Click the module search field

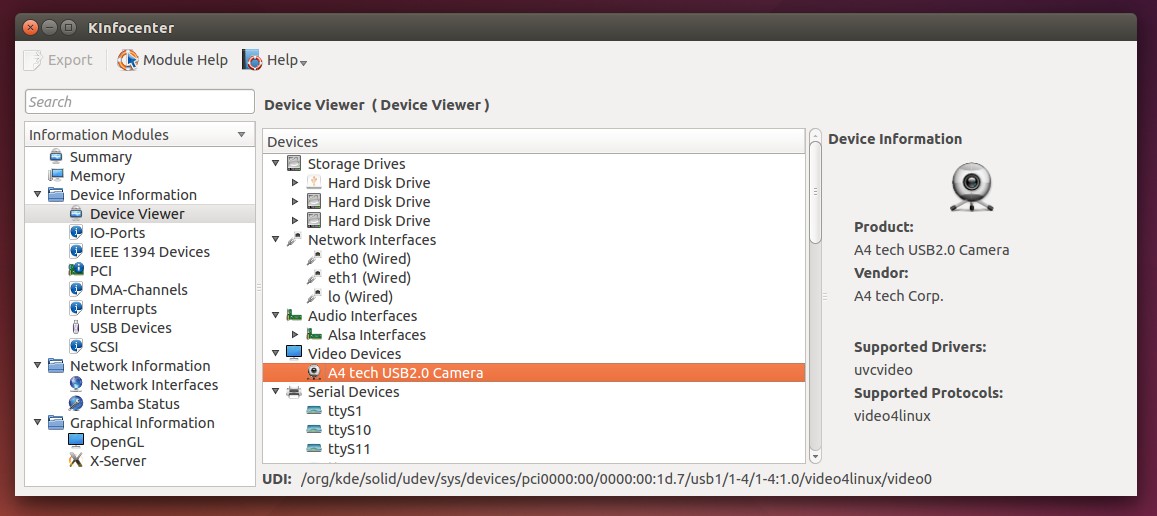point(140,102)
